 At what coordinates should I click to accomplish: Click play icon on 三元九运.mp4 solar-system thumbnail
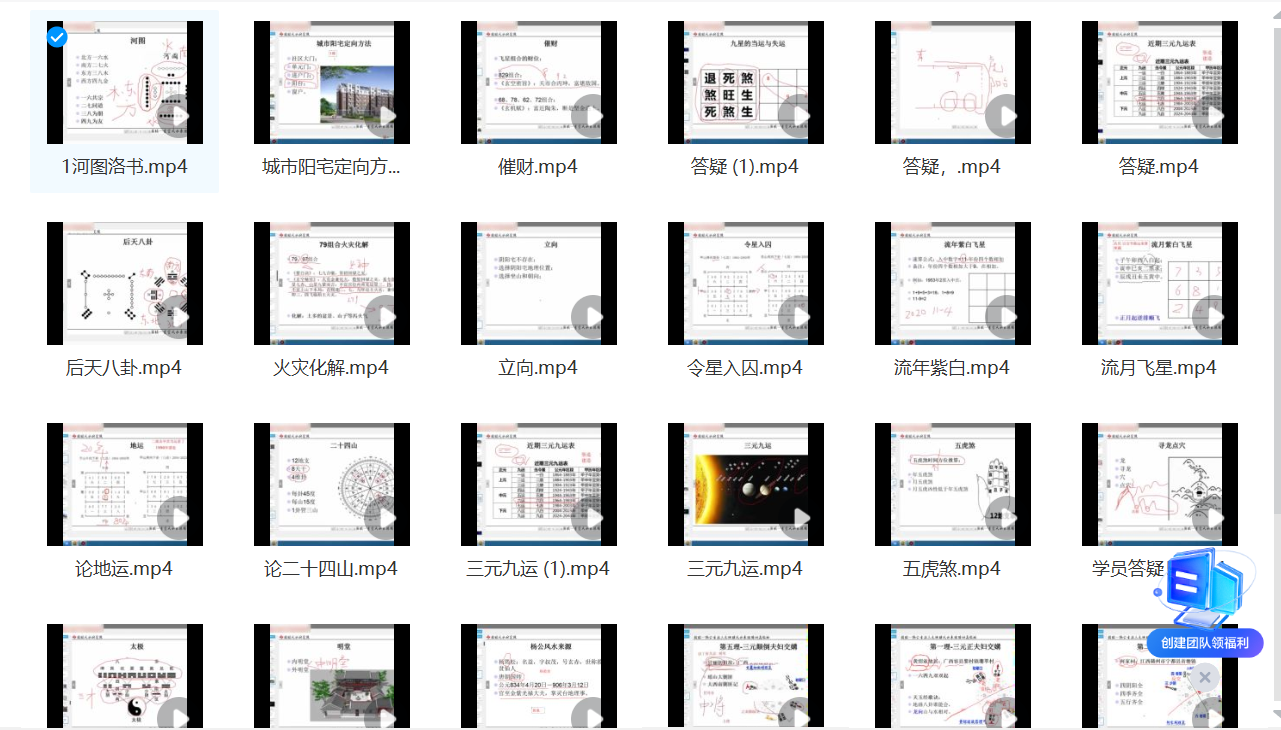(x=801, y=519)
